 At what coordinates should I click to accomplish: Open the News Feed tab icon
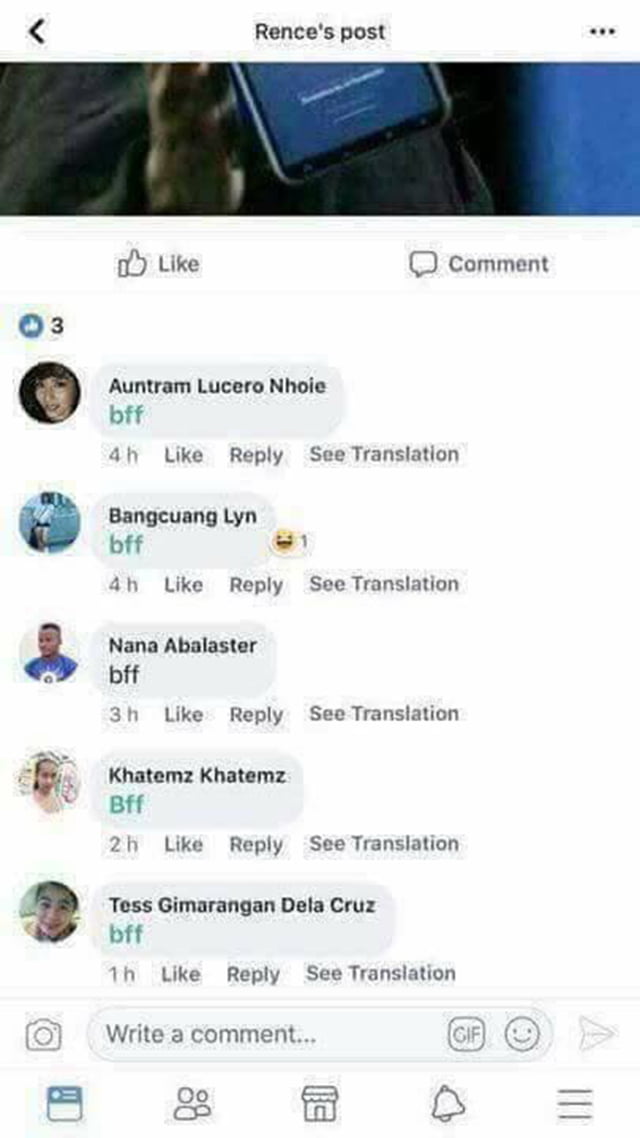[65, 1104]
